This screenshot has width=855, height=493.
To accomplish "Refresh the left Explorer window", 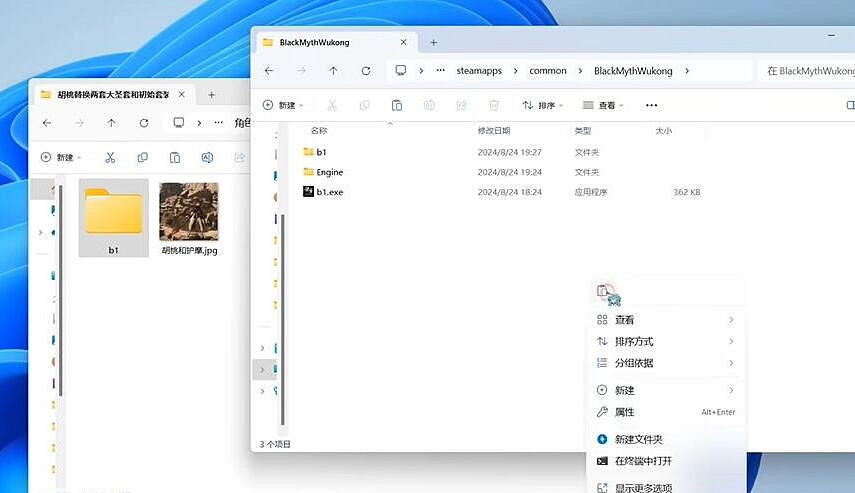I will point(144,123).
